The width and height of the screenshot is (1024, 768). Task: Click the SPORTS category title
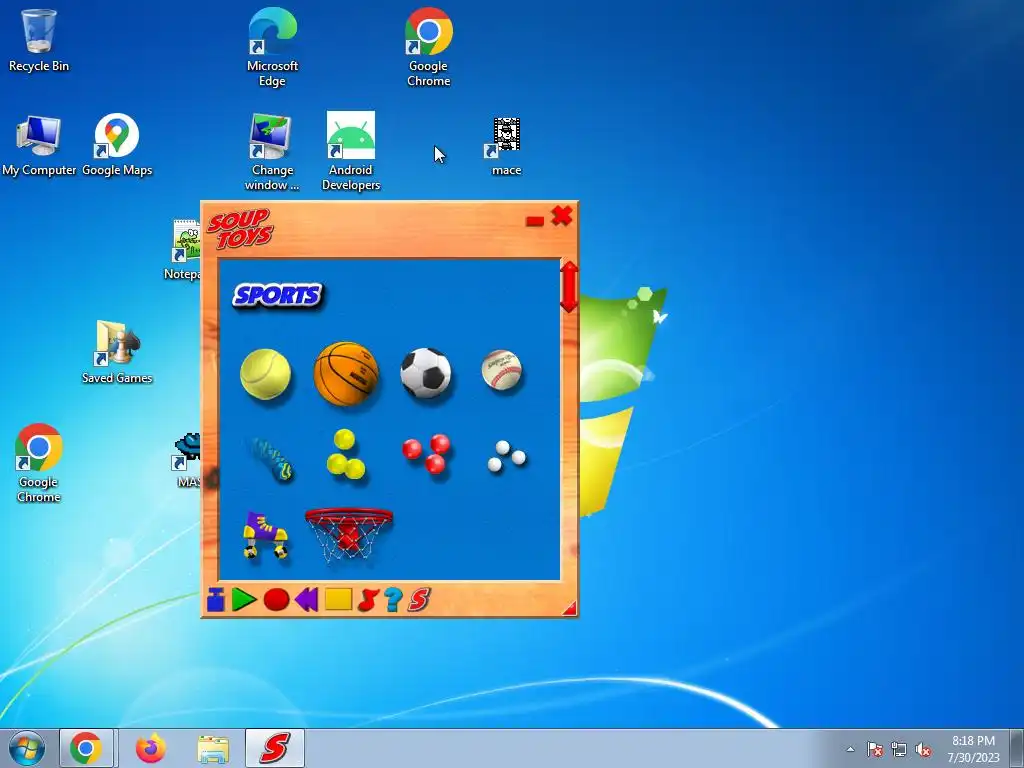(x=278, y=295)
